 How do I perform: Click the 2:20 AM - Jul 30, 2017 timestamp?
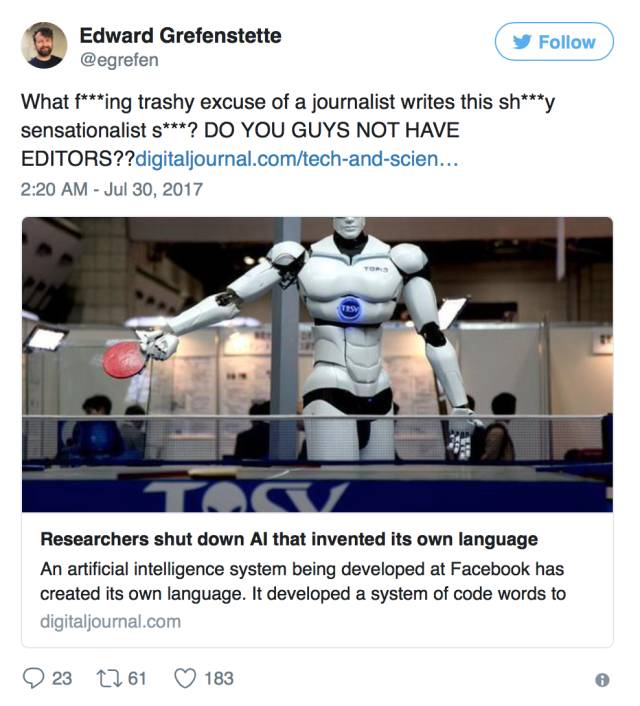pyautogui.click(x=112, y=189)
